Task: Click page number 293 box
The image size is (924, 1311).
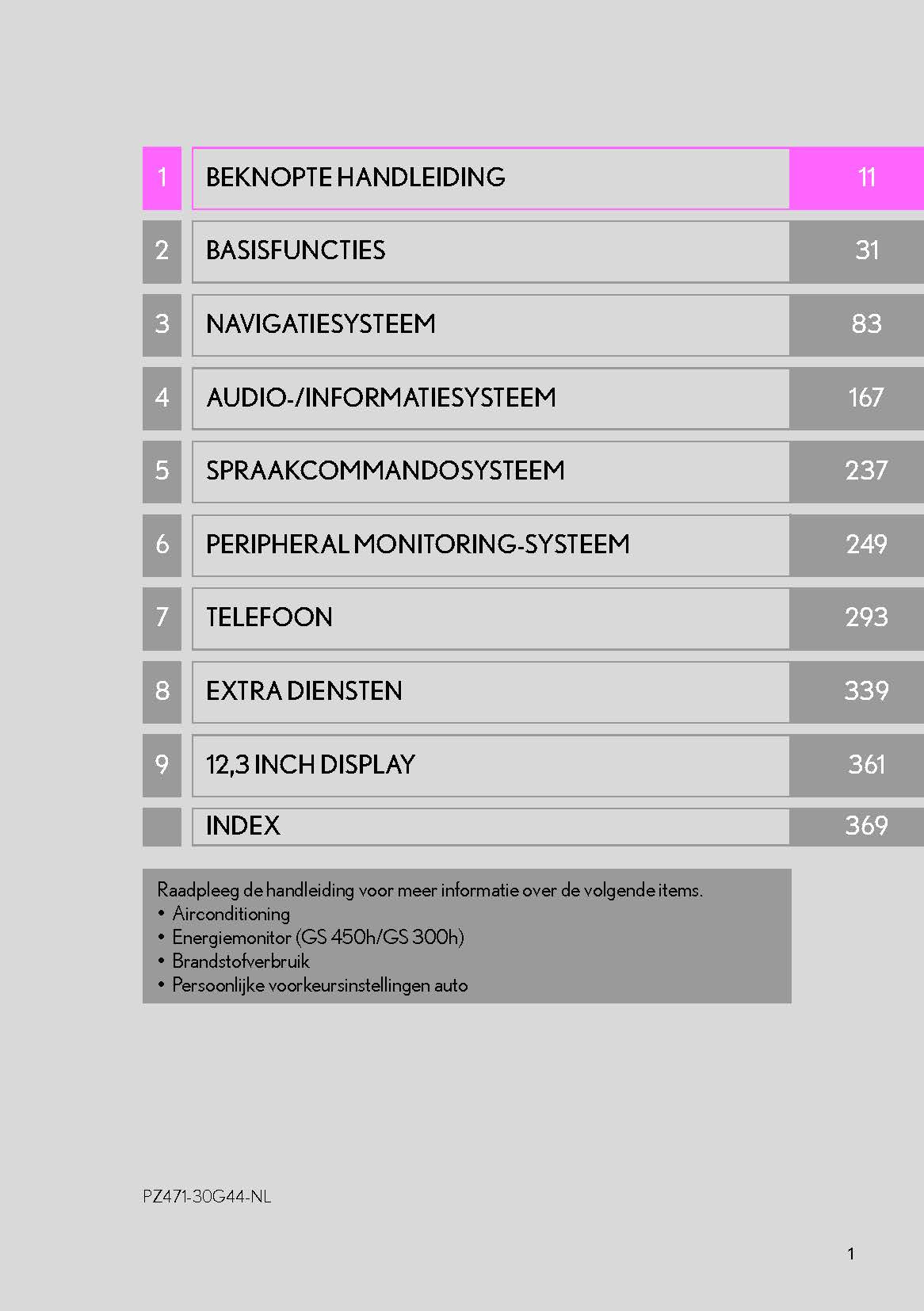Action: tap(866, 618)
